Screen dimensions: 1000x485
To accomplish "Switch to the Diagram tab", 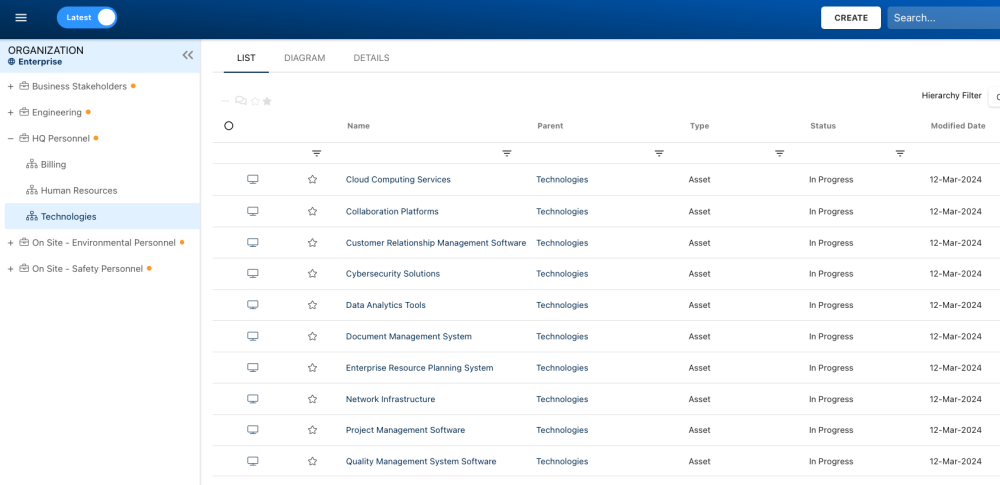I will [x=304, y=58].
